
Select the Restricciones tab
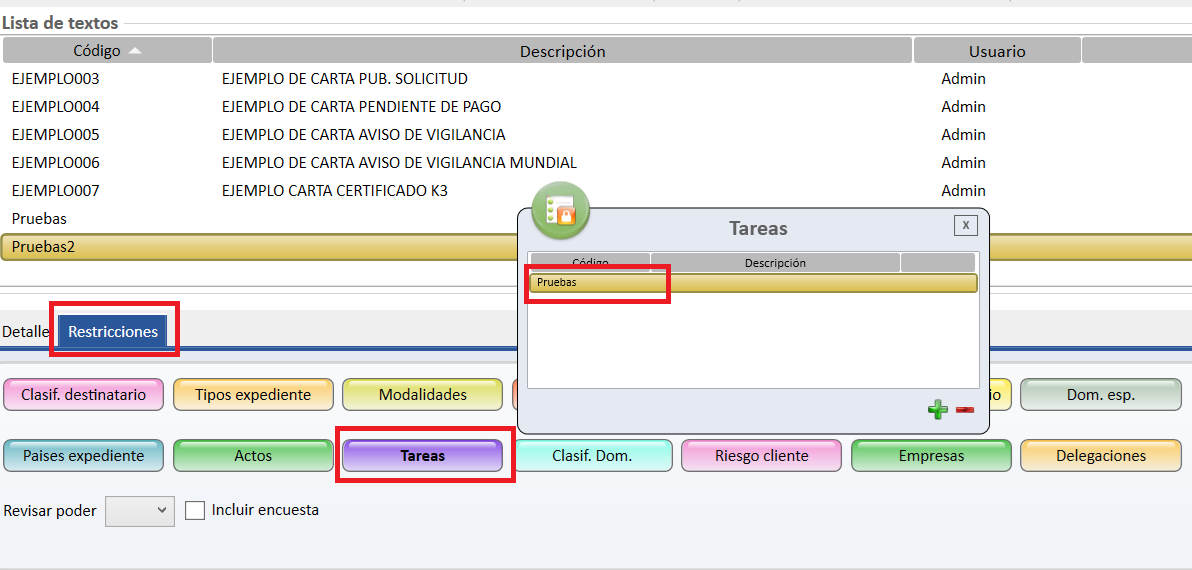tap(113, 331)
